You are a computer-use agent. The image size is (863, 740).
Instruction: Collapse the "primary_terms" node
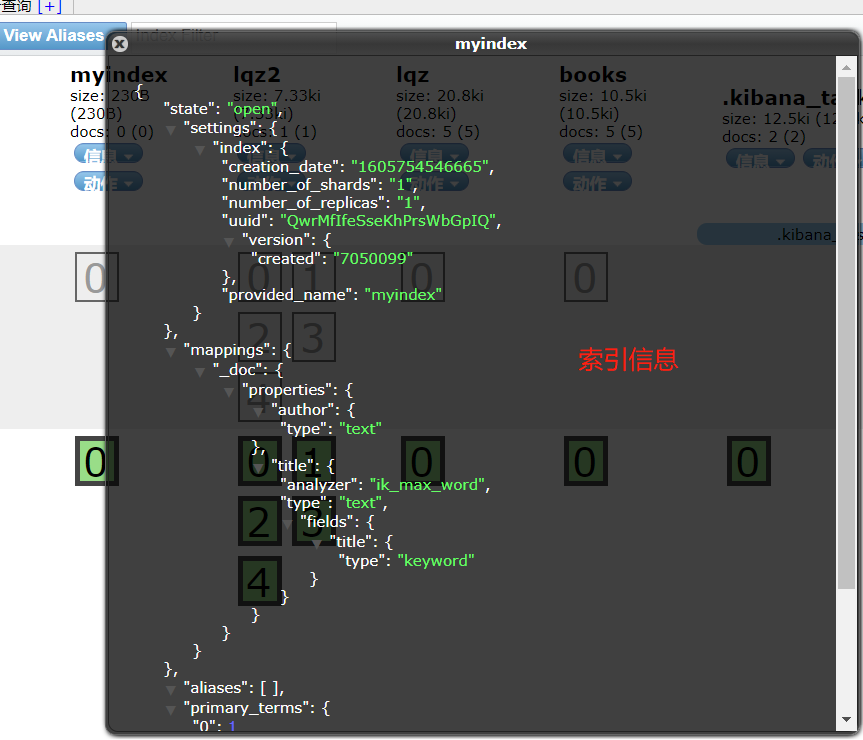coord(171,710)
